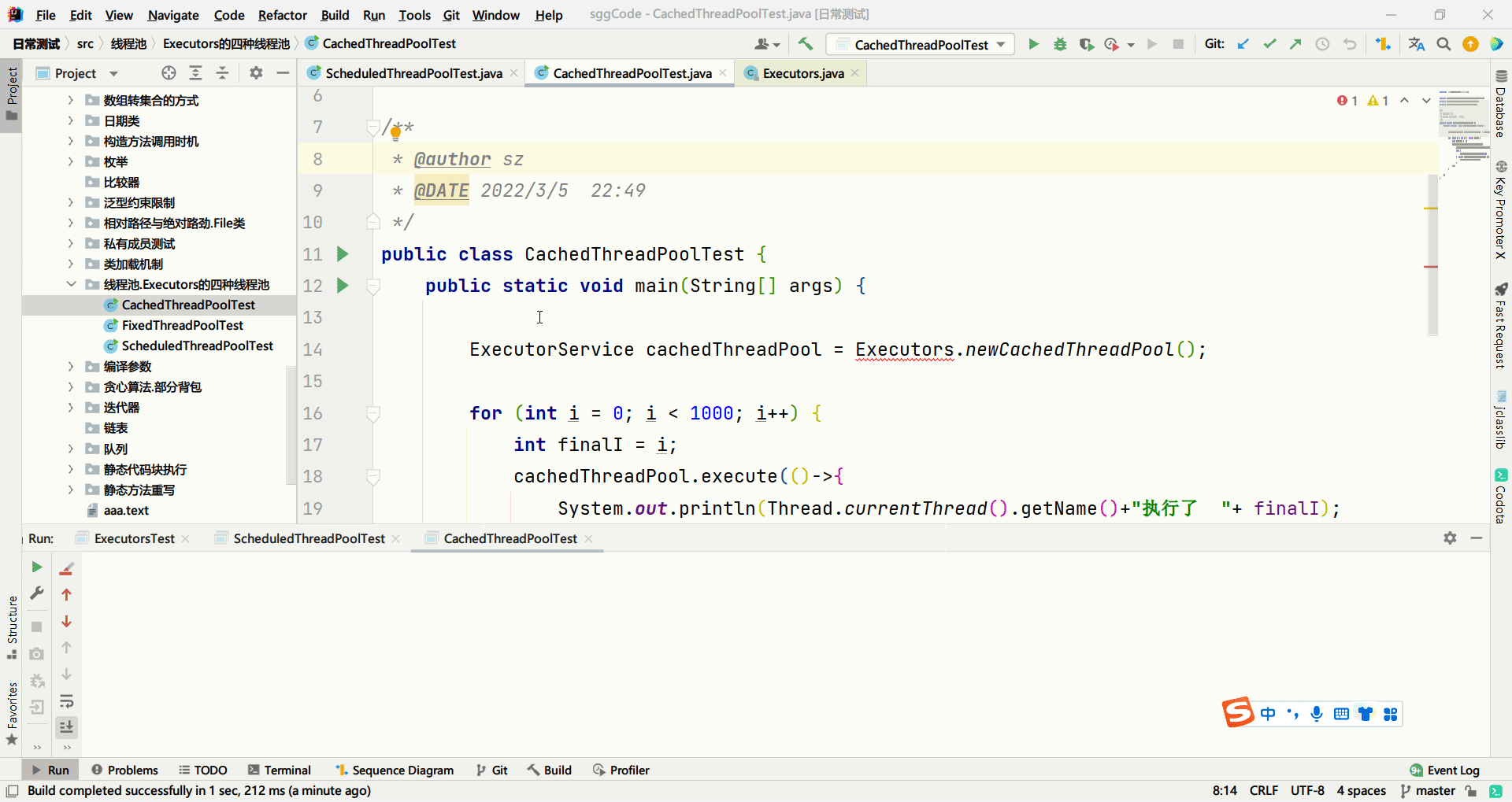Open the Sequence Diagram tool window
The height and width of the screenshot is (802, 1512).
pos(395,770)
